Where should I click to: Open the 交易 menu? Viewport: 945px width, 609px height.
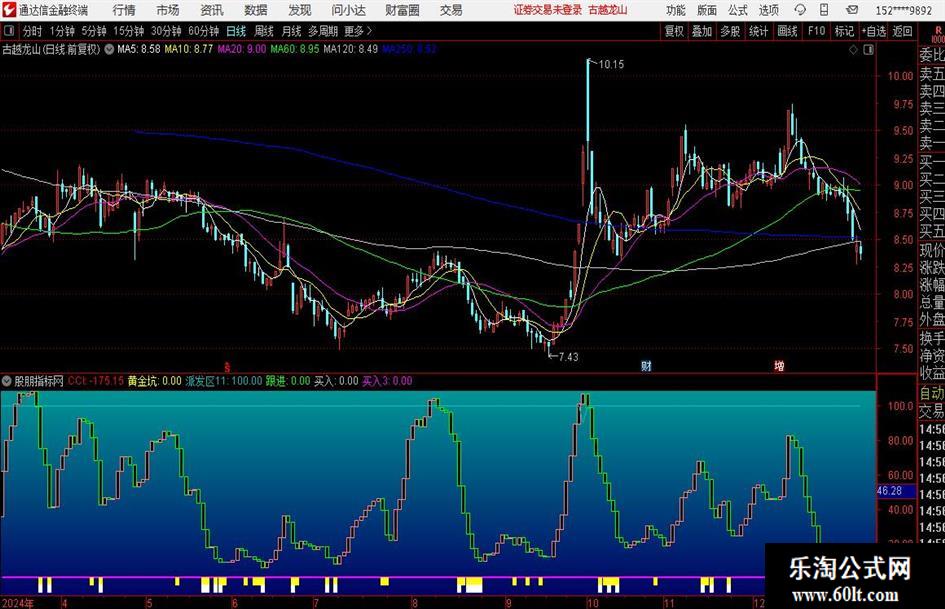coord(451,10)
